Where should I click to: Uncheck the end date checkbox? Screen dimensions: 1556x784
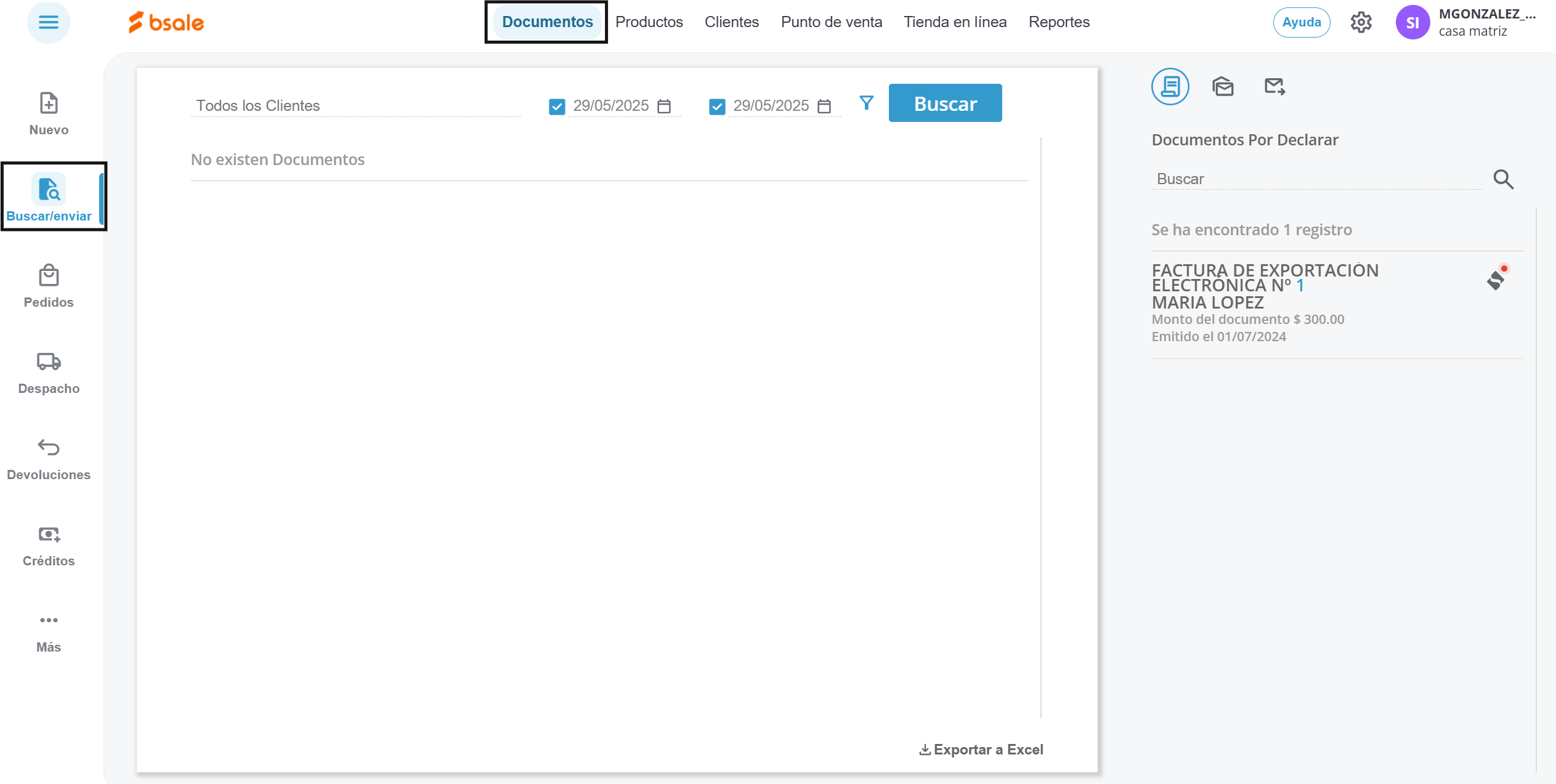tap(717, 107)
